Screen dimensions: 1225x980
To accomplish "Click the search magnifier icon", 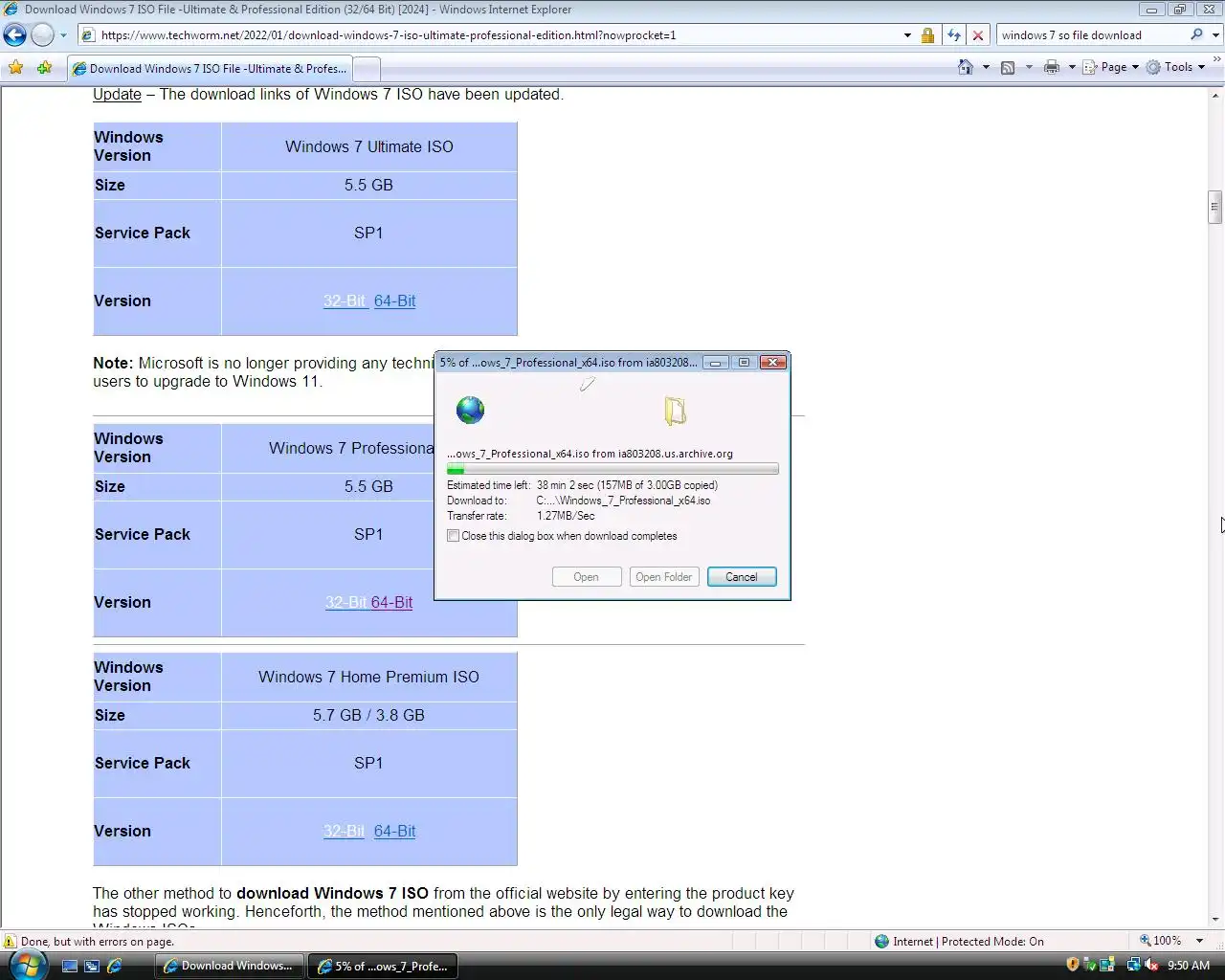I will point(1196,35).
